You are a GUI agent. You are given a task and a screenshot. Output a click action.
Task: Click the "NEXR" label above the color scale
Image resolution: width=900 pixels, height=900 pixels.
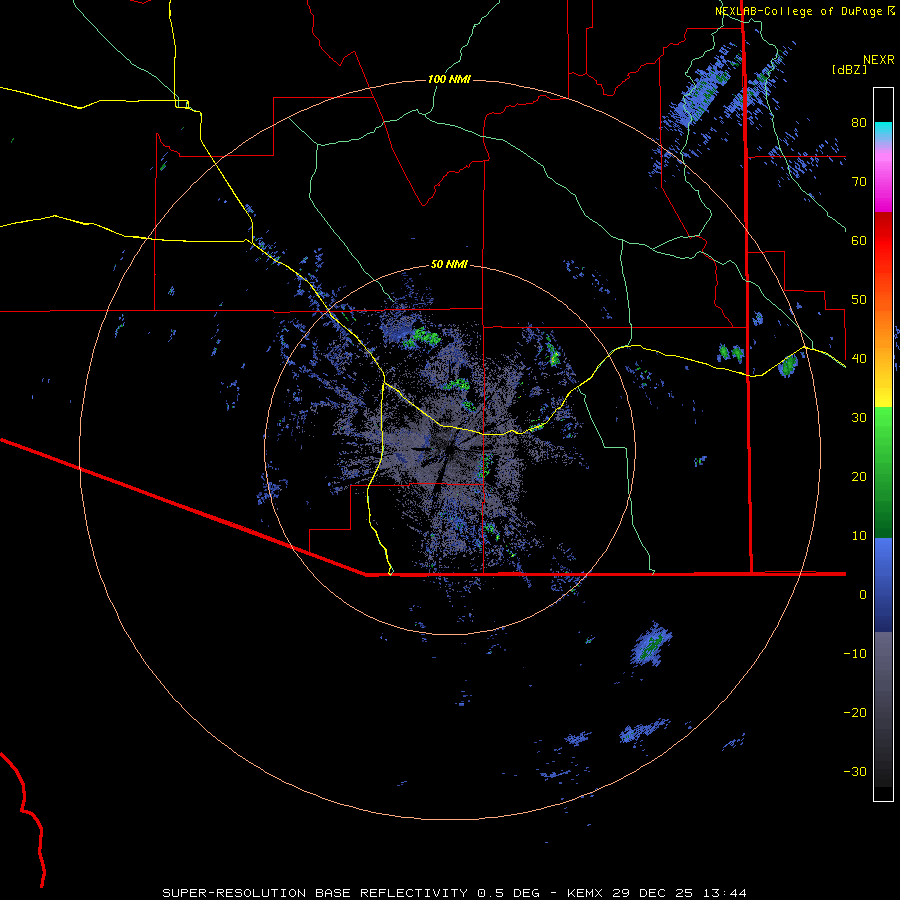(879, 60)
